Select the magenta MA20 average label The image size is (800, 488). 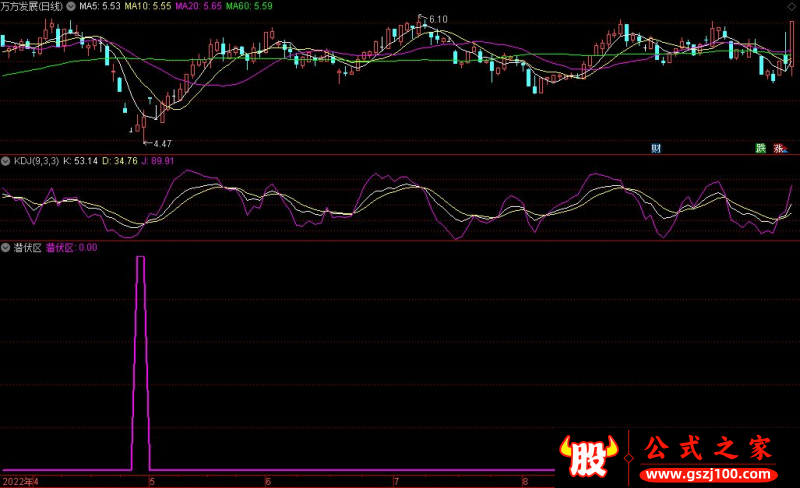[x=198, y=6]
